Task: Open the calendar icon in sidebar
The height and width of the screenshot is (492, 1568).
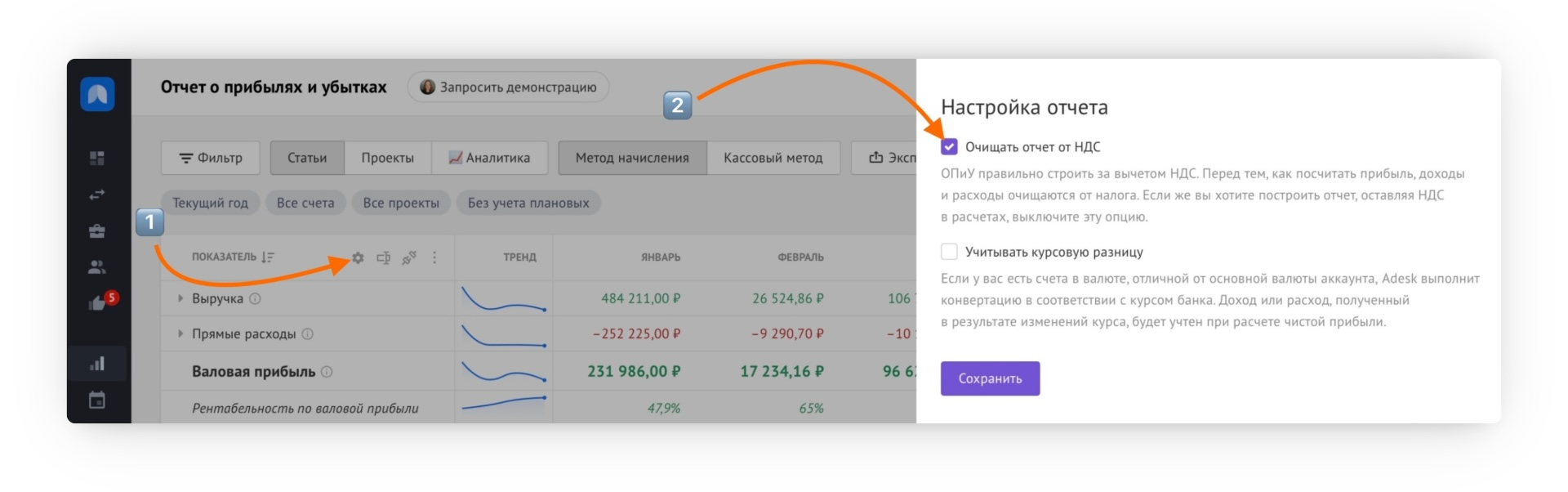Action: [x=97, y=400]
